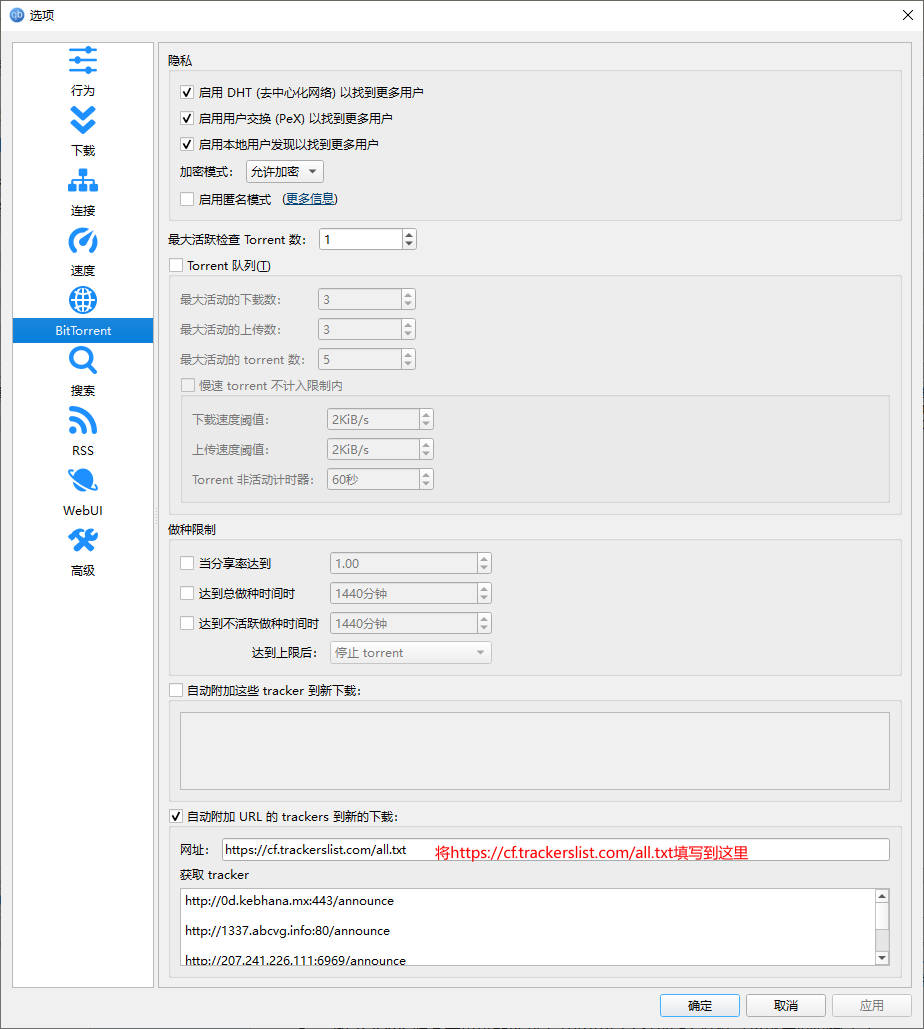Open the 加密模式 dropdown

[284, 171]
